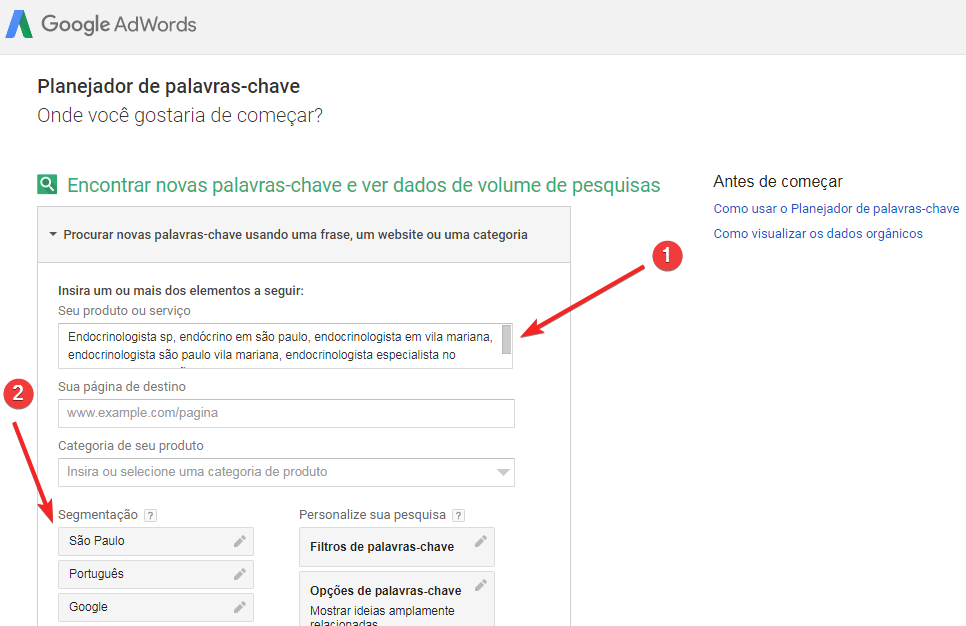Click Encontrar novas palavras-chave green heading
The image size is (966, 626).
tap(363, 185)
